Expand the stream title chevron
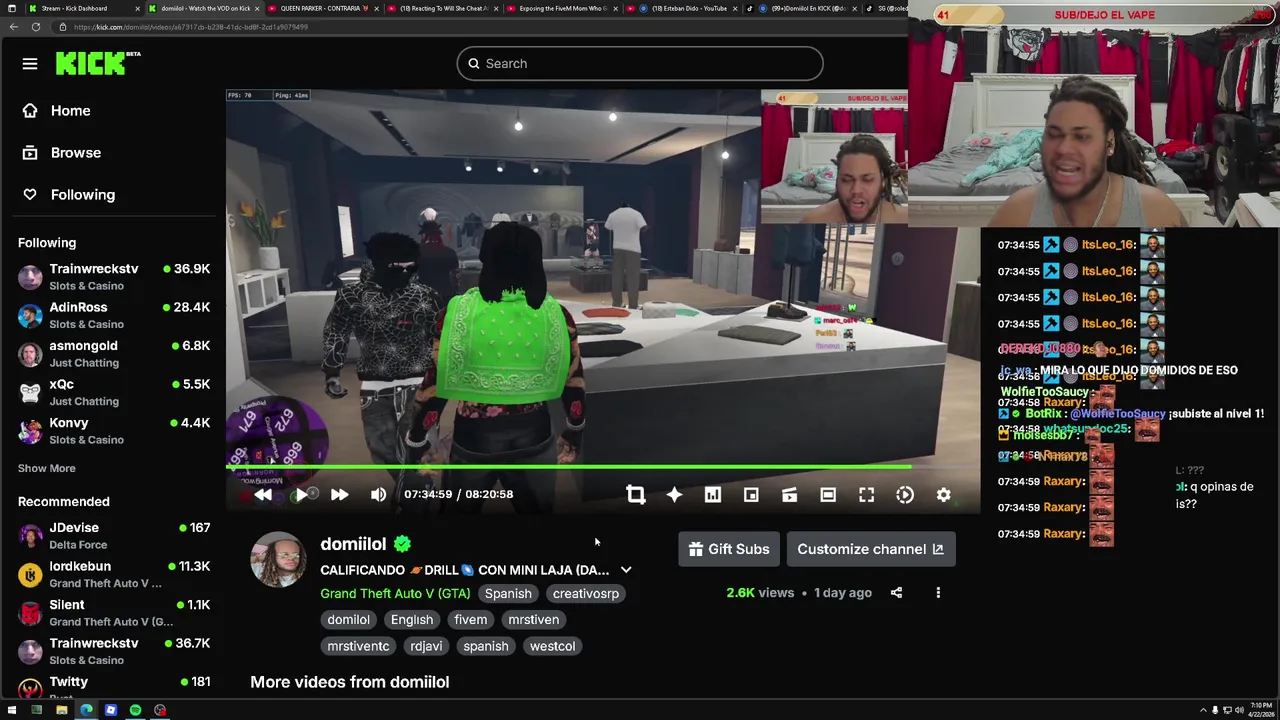Image resolution: width=1280 pixels, height=720 pixels. pyautogui.click(x=626, y=570)
